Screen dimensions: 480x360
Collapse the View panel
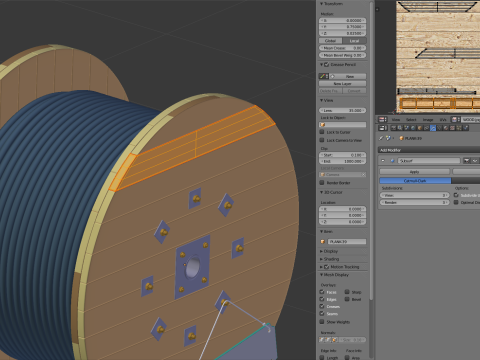[322, 100]
